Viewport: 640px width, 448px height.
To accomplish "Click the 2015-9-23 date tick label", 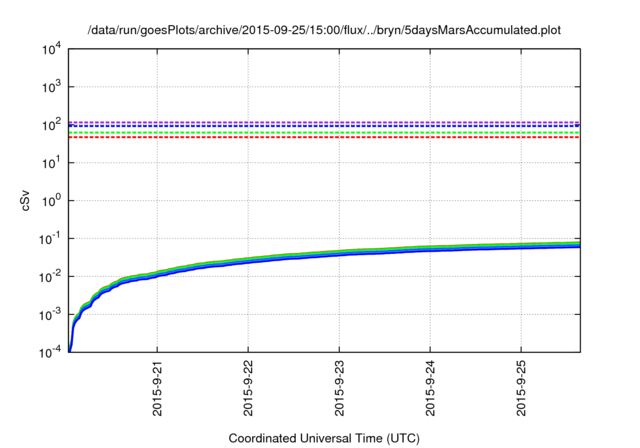I will point(339,388).
